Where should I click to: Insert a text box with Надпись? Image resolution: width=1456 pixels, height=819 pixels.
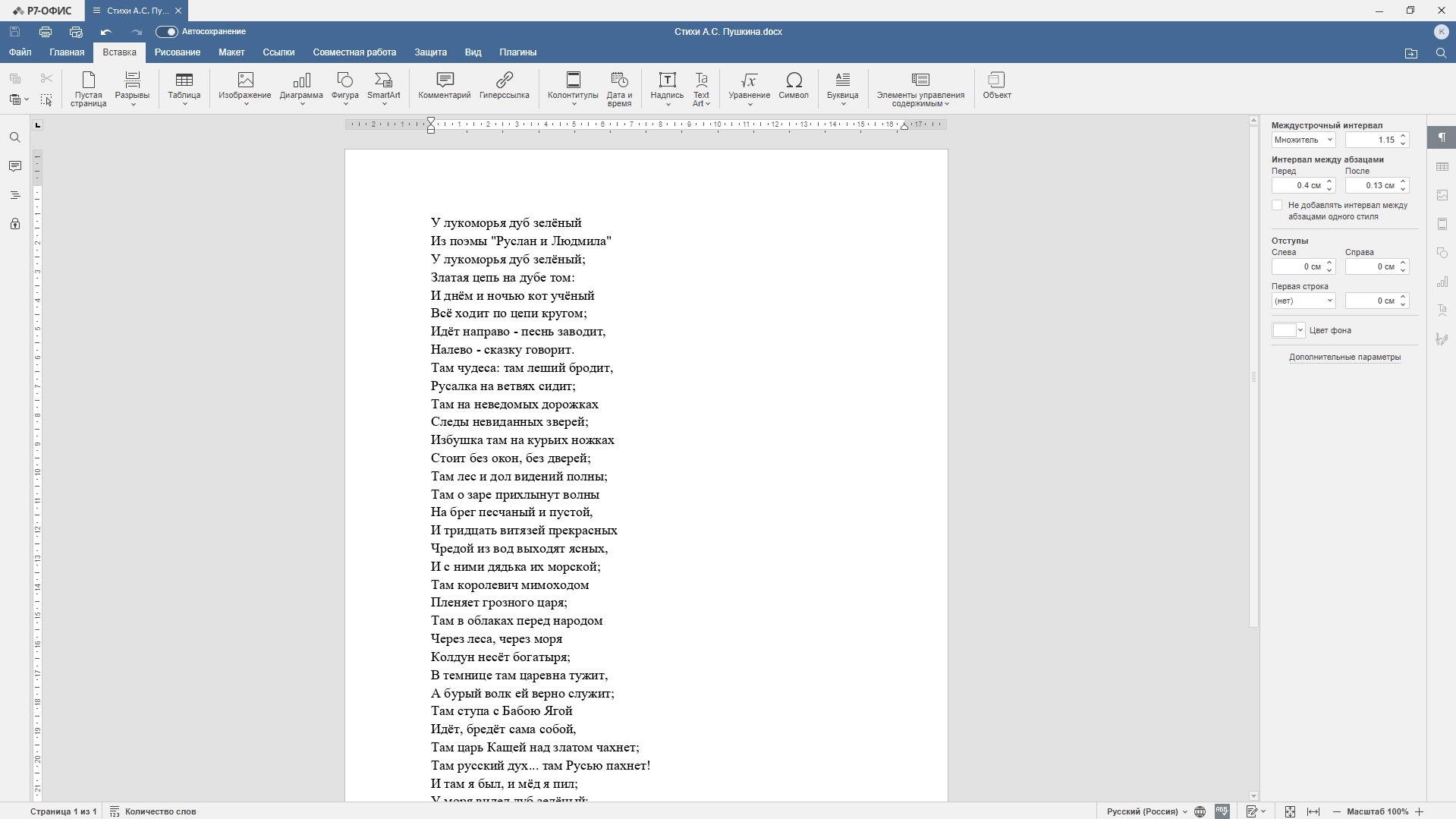[667, 89]
